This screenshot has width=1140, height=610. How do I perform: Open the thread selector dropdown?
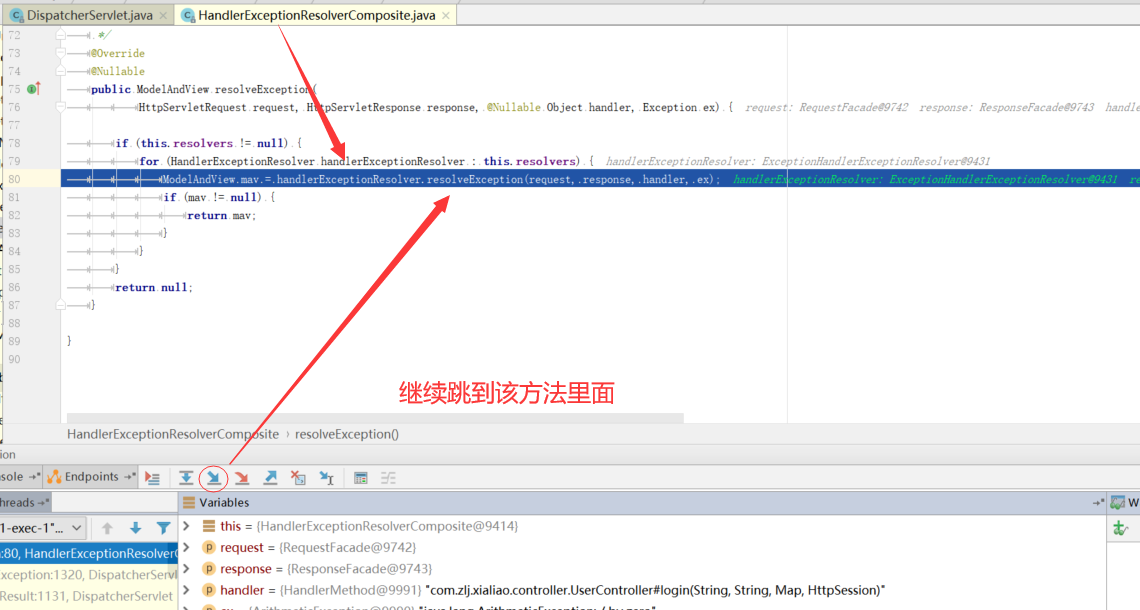click(x=42, y=528)
